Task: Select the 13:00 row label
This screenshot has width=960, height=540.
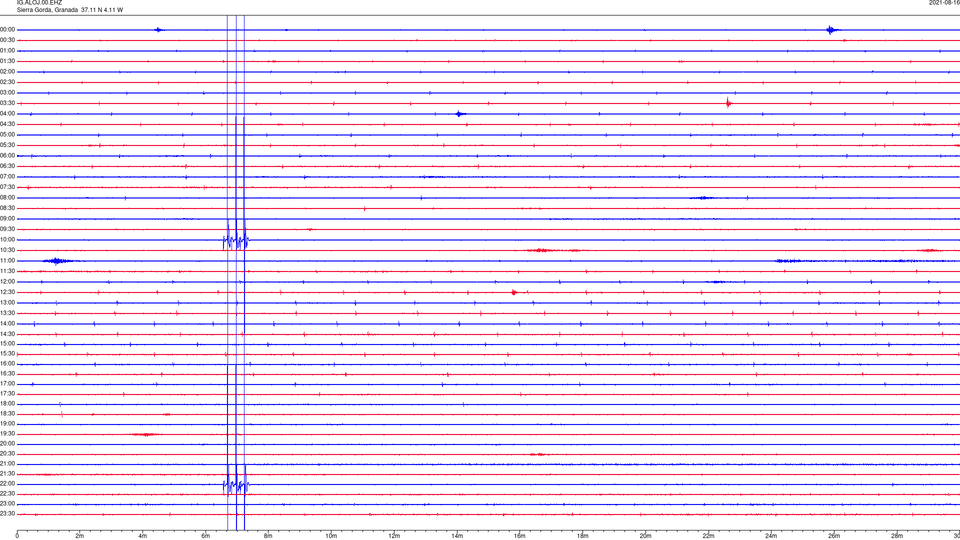Action: point(7,302)
